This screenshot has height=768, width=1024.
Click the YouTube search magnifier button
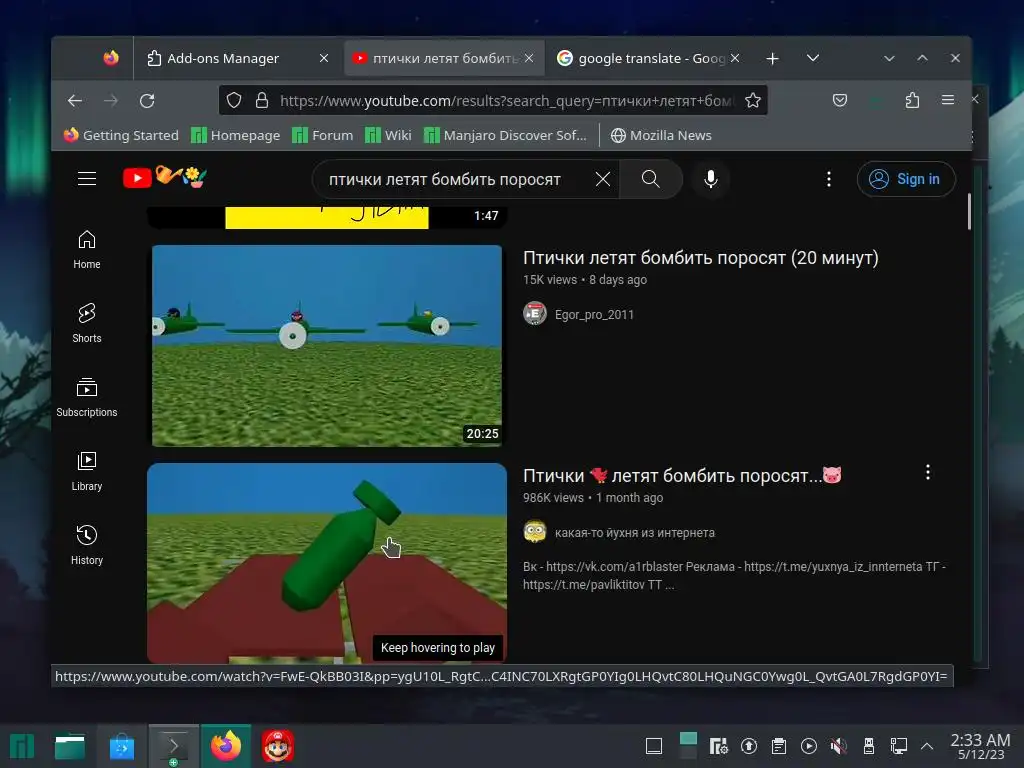click(650, 179)
